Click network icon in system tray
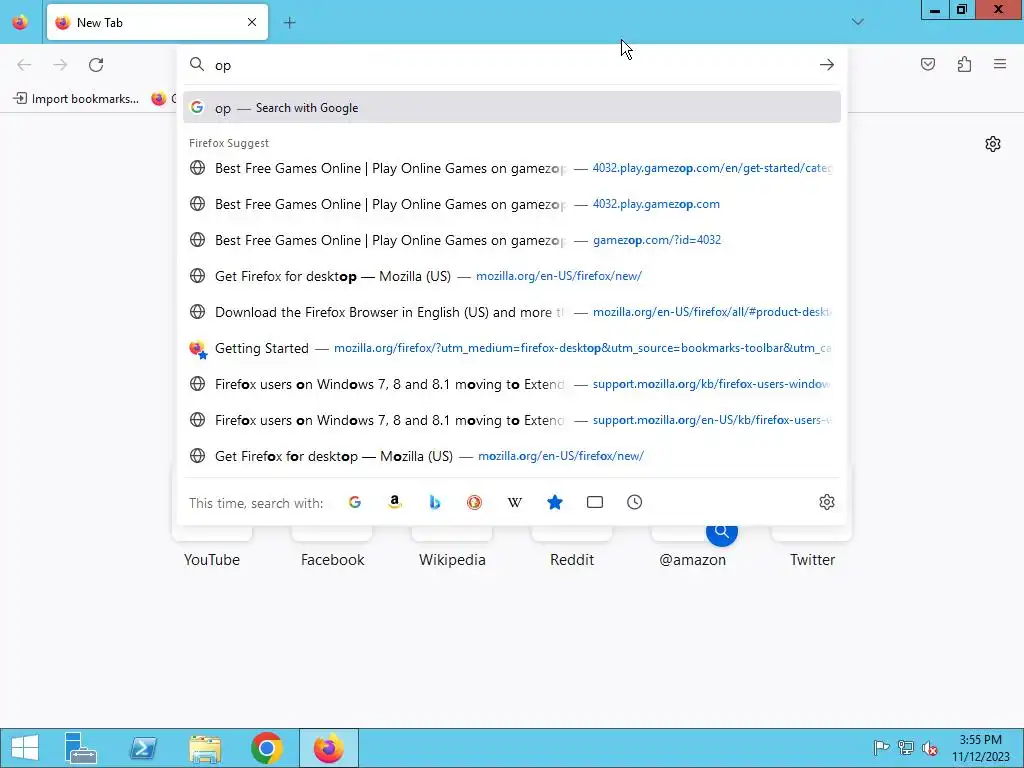Image resolution: width=1024 pixels, height=768 pixels. point(905,748)
